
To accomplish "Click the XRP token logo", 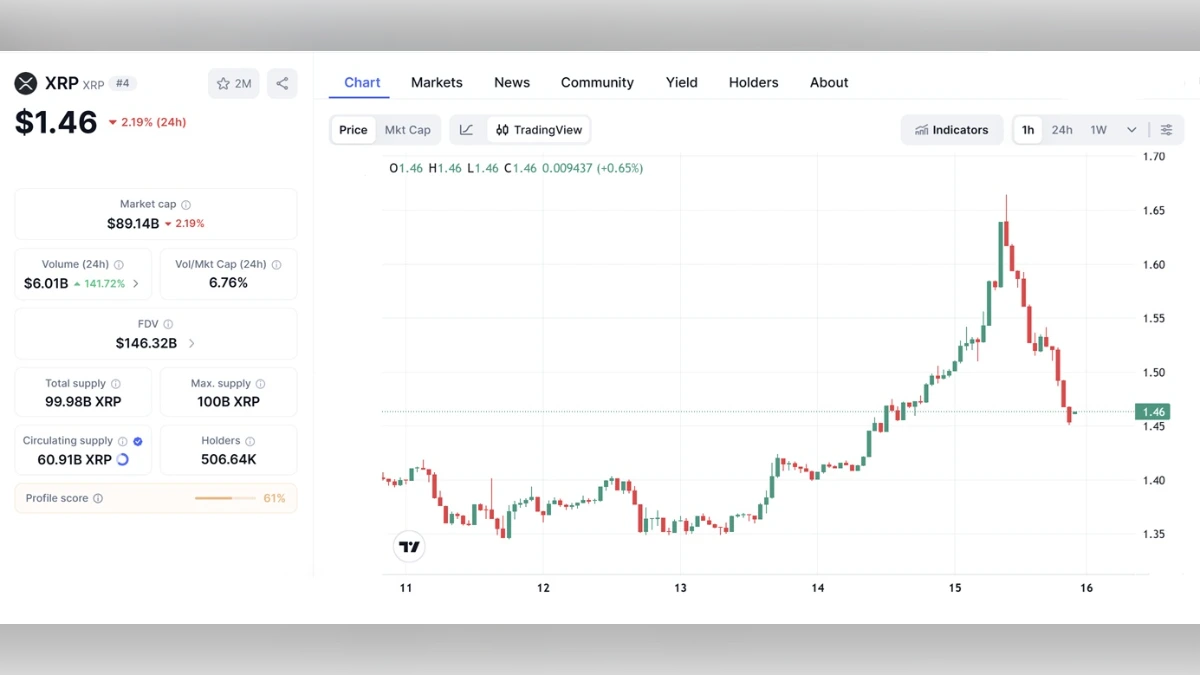I will [25, 84].
